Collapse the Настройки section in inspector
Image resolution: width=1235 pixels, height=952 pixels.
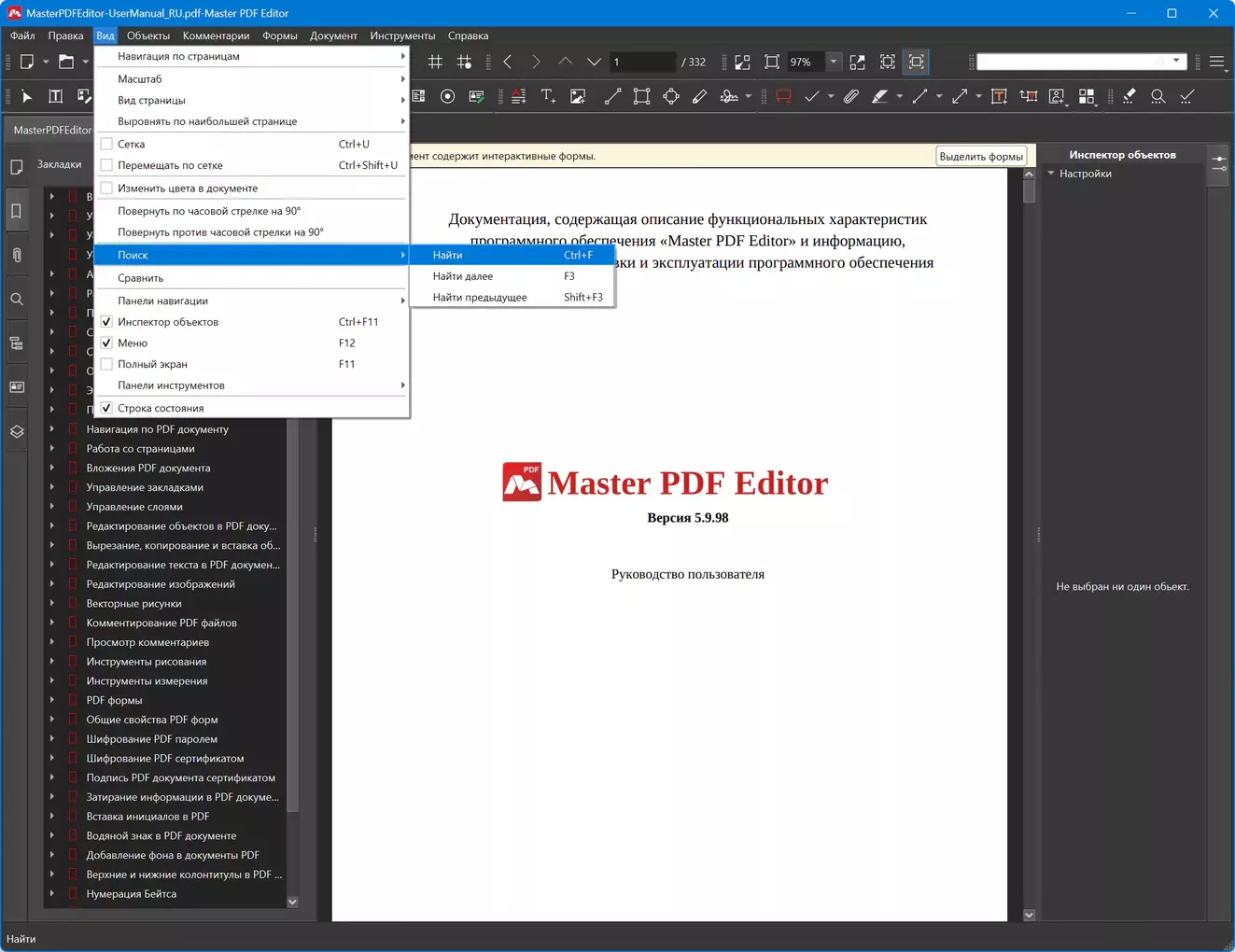pyautogui.click(x=1051, y=174)
